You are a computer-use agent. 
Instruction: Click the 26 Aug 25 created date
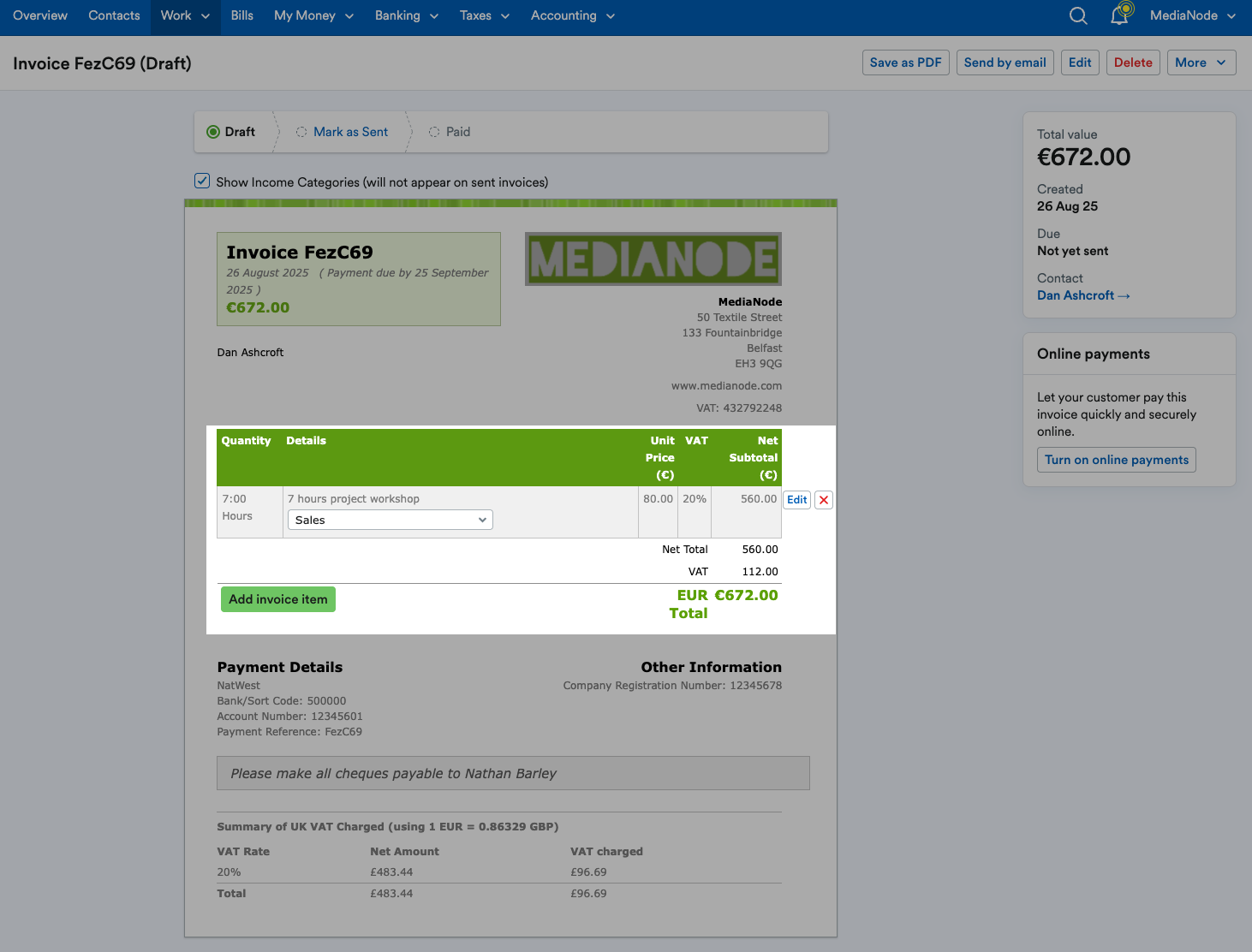(1067, 206)
